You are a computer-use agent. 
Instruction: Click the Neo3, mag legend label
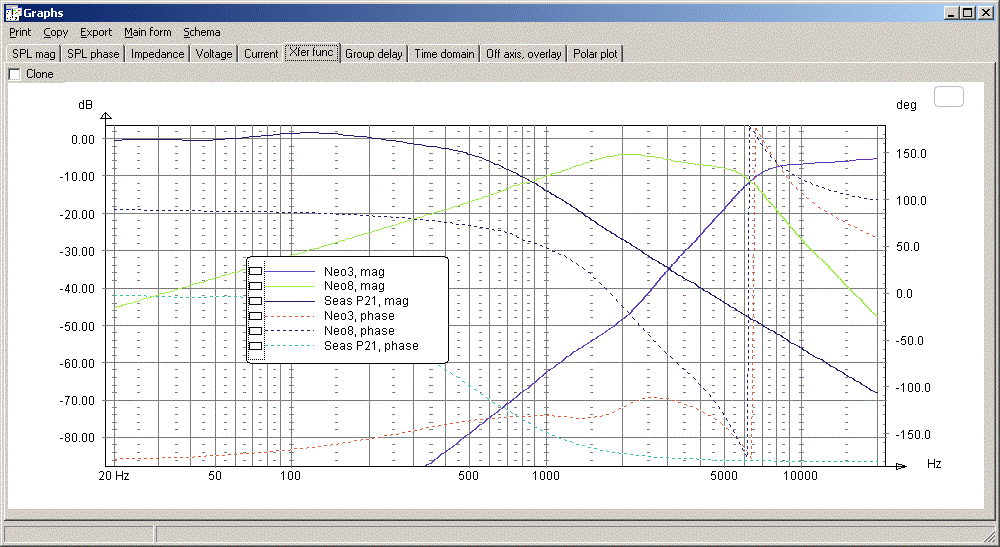pyautogui.click(x=354, y=272)
